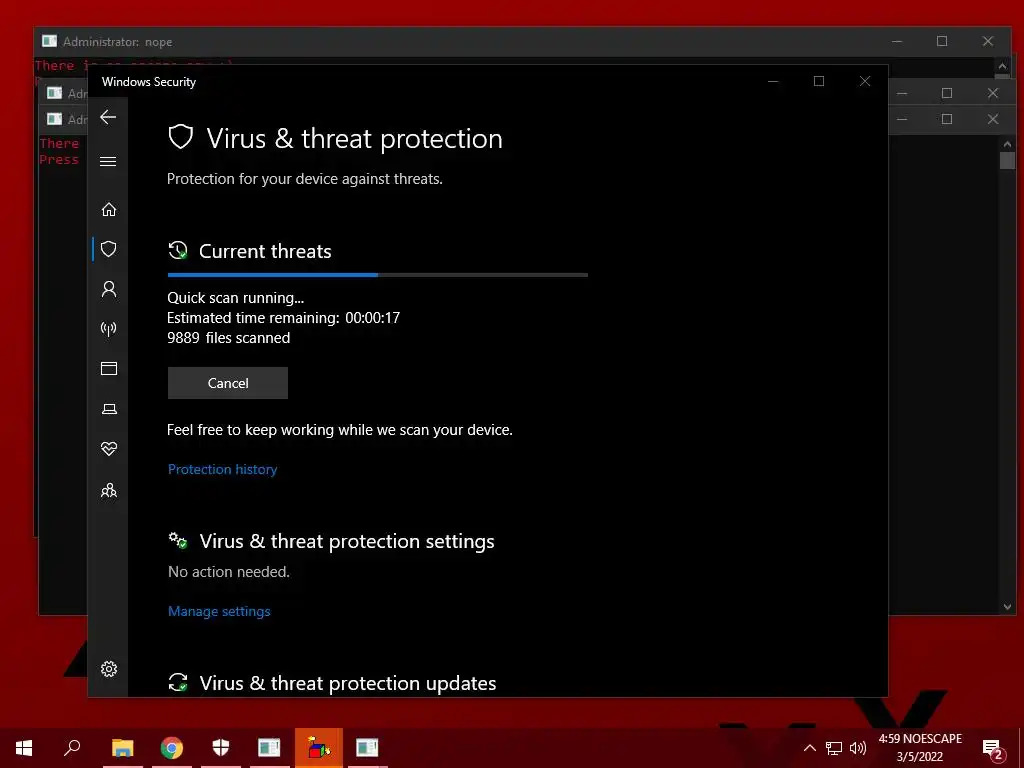Open App & browser control icon
Viewport: 1024px width, 768px height.
click(x=108, y=368)
